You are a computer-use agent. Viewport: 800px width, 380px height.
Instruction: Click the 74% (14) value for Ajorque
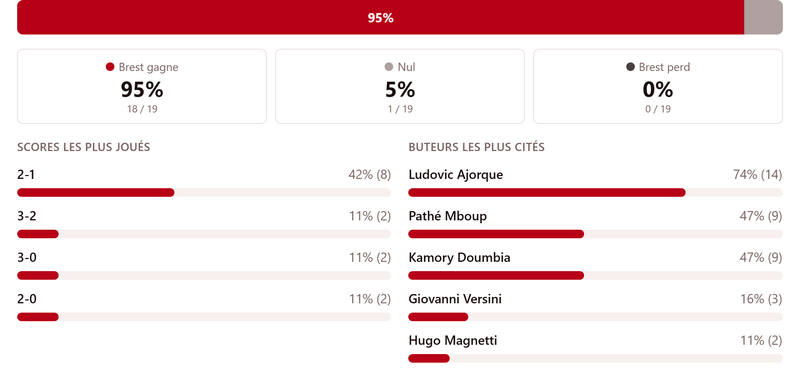(x=758, y=175)
